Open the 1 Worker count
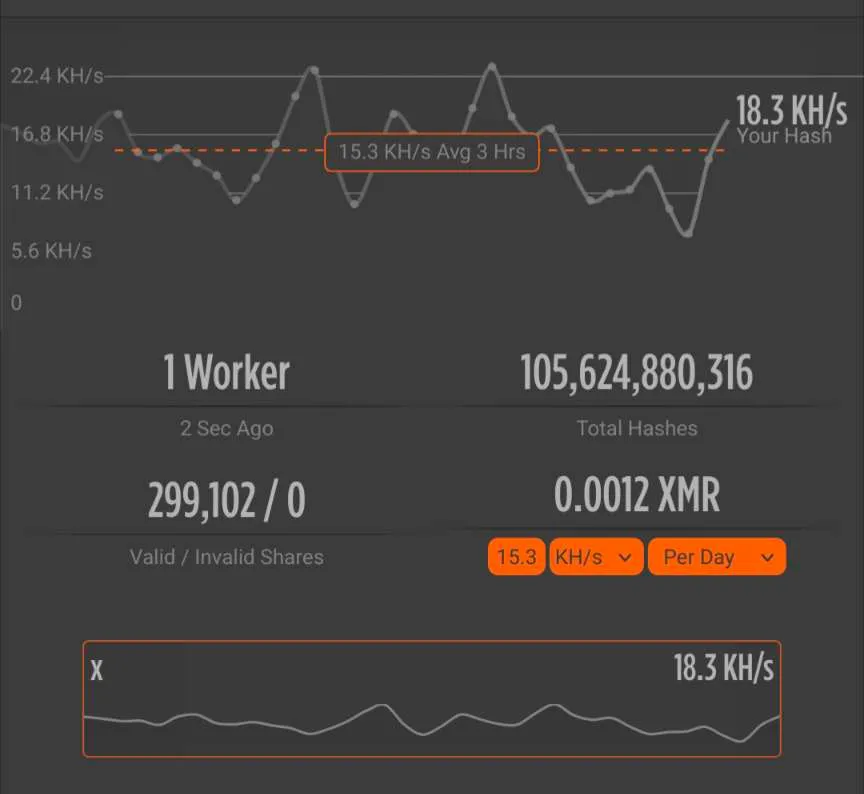864x794 pixels. coord(226,373)
